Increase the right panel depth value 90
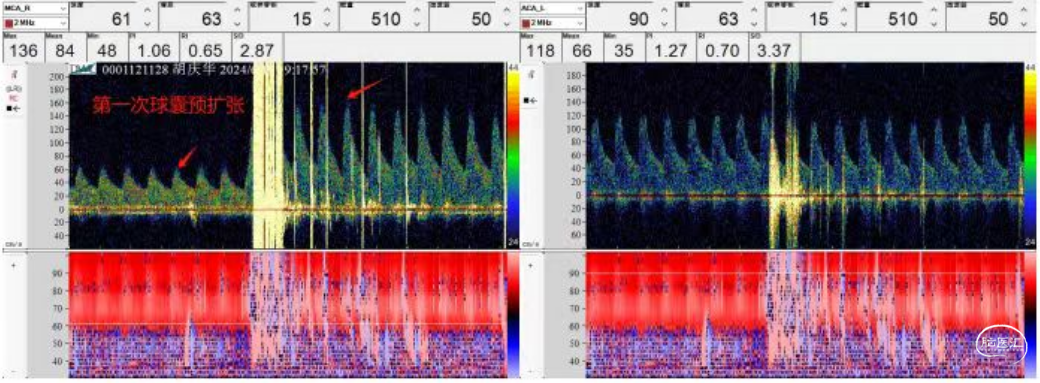Image resolution: width=1040 pixels, height=383 pixels. coord(664,11)
